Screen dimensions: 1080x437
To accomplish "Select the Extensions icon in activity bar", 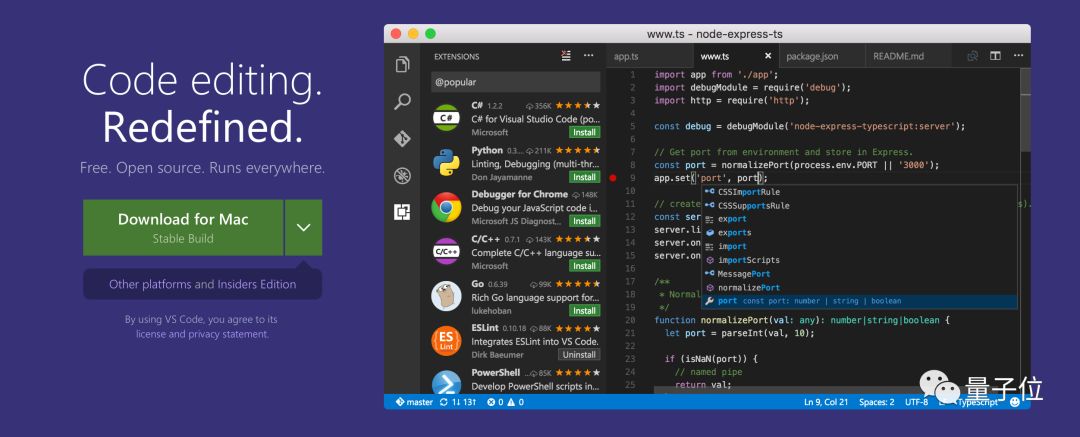I will point(402,212).
